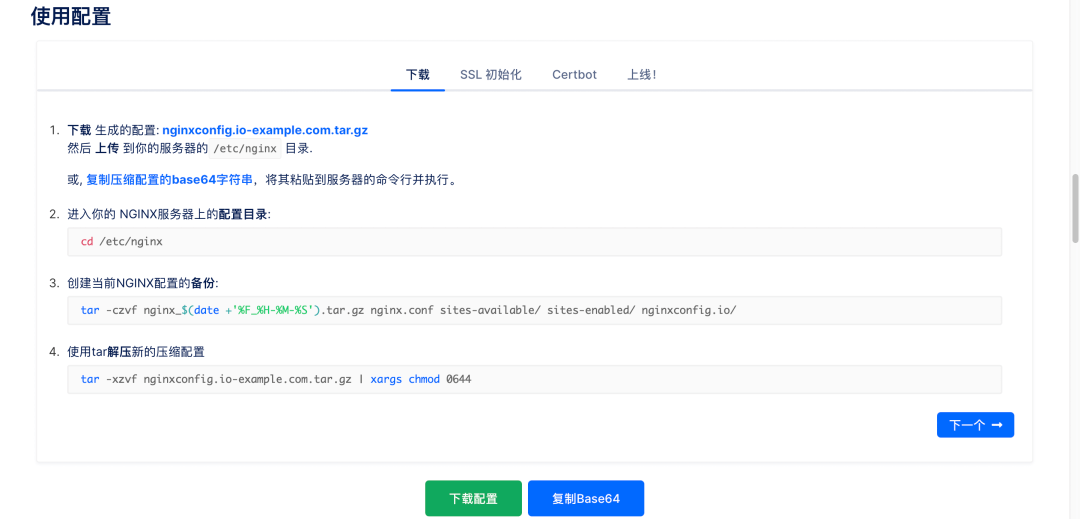Go to the 上线! tab
Viewport: 1080px width, 519px height.
pos(641,74)
